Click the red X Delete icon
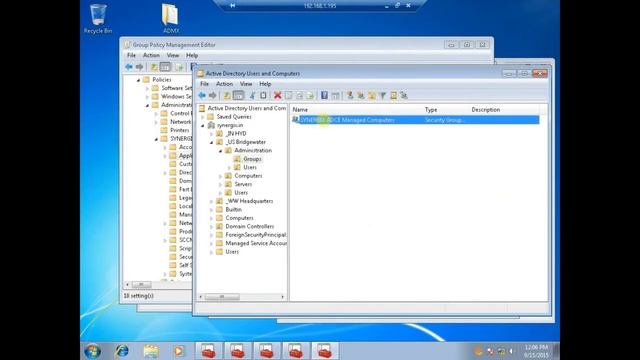The width and height of the screenshot is (640, 360). [278, 96]
